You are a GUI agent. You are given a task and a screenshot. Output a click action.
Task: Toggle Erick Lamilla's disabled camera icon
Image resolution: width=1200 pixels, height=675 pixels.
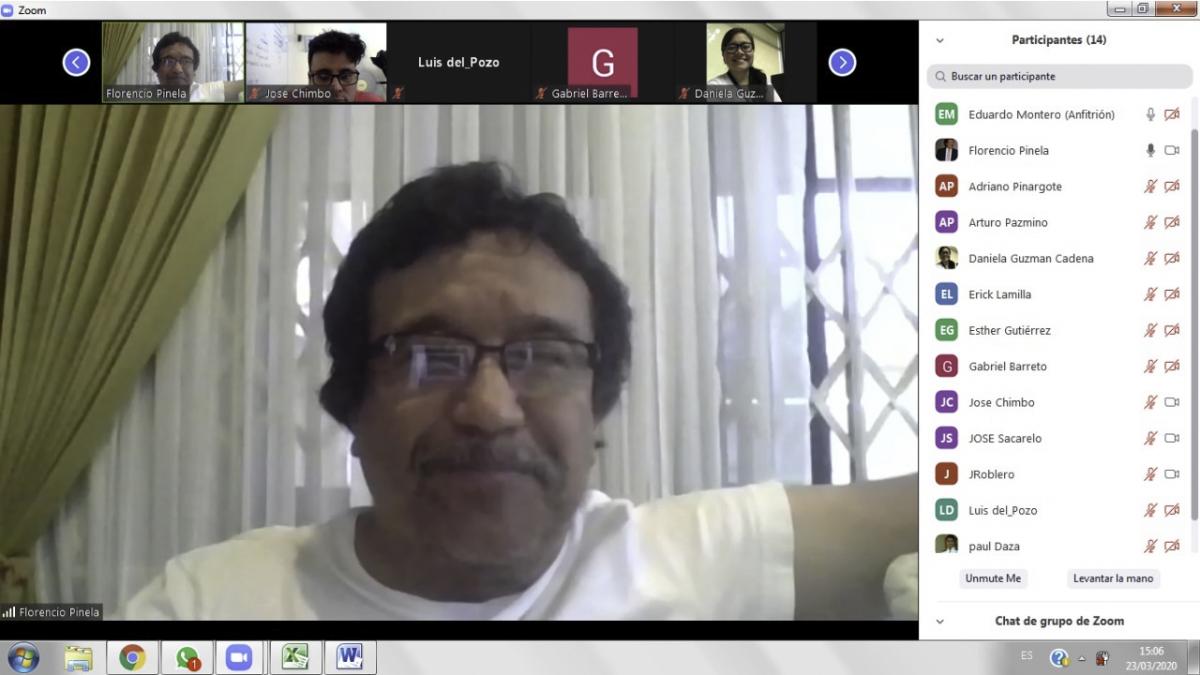[x=1171, y=295]
